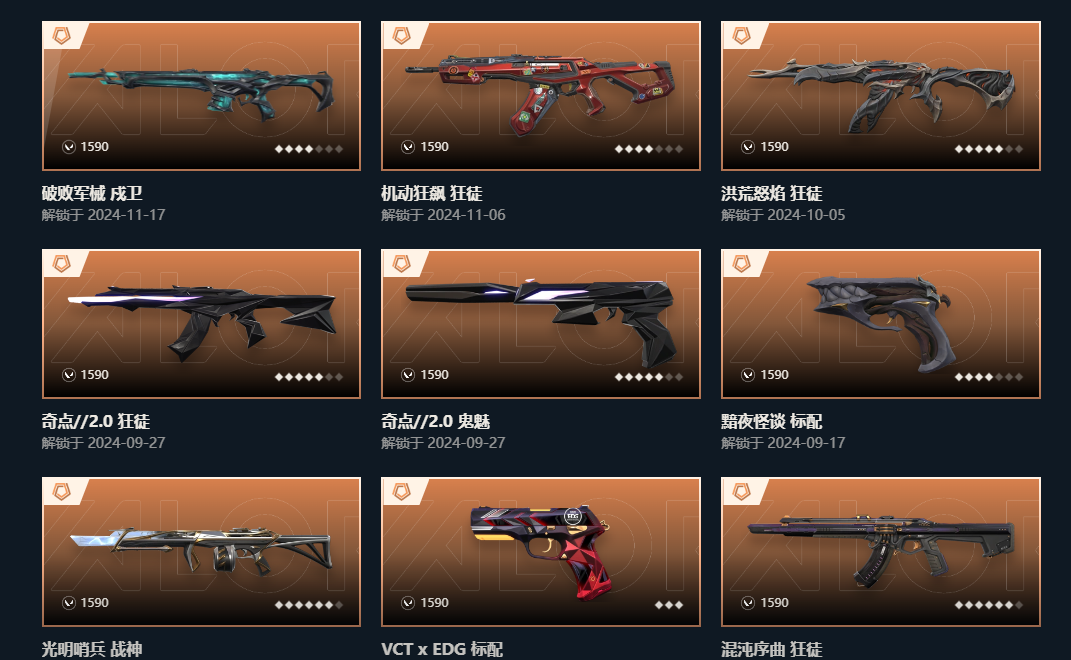Click the 机动狂飙 狂徒 title text
1071x660 pixels.
[432, 193]
